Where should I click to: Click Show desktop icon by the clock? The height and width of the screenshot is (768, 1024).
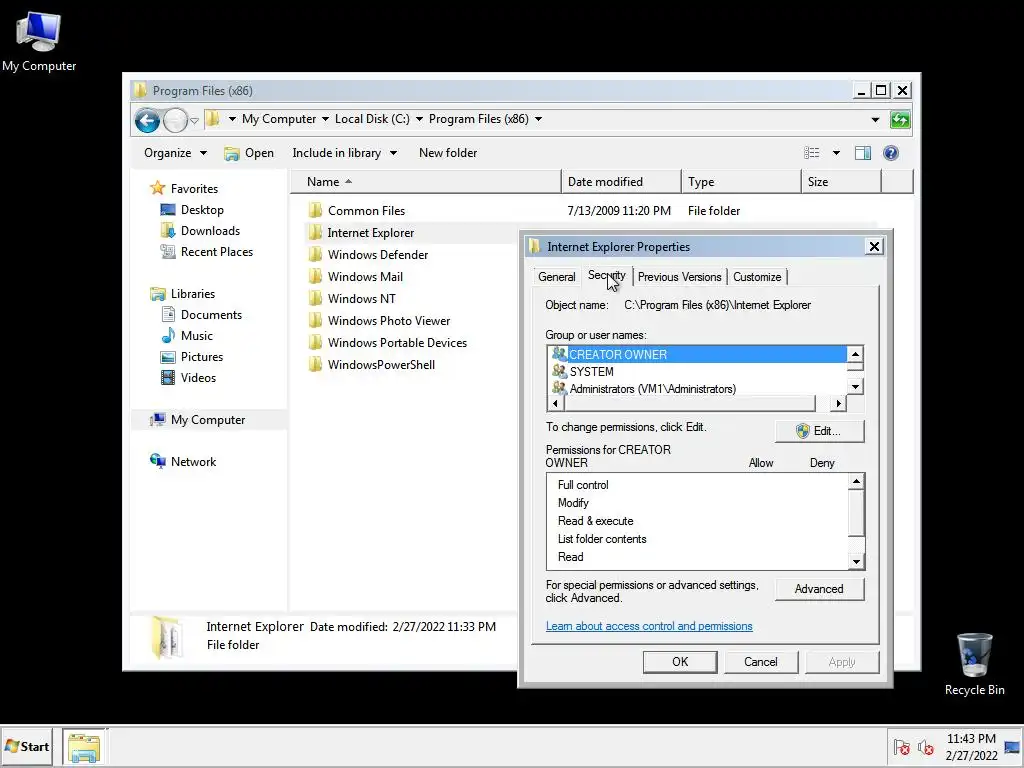tap(1012, 747)
